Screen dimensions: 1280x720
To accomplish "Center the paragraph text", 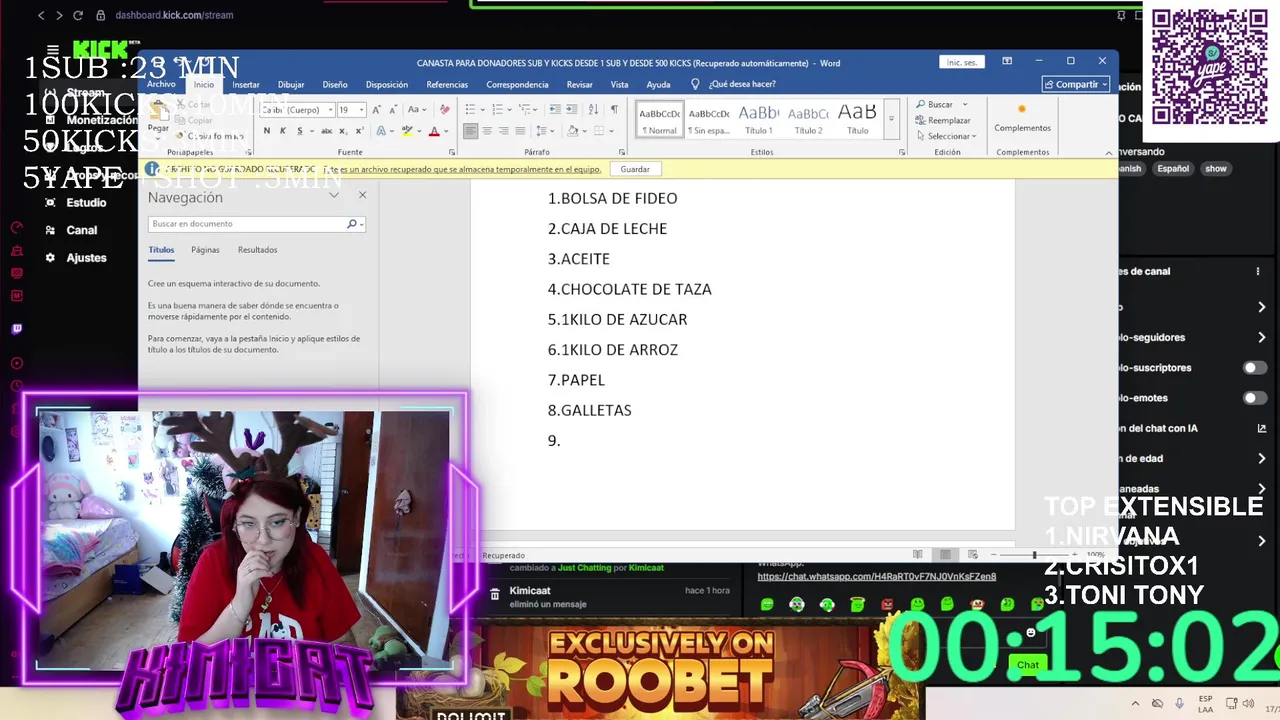I will click(487, 131).
